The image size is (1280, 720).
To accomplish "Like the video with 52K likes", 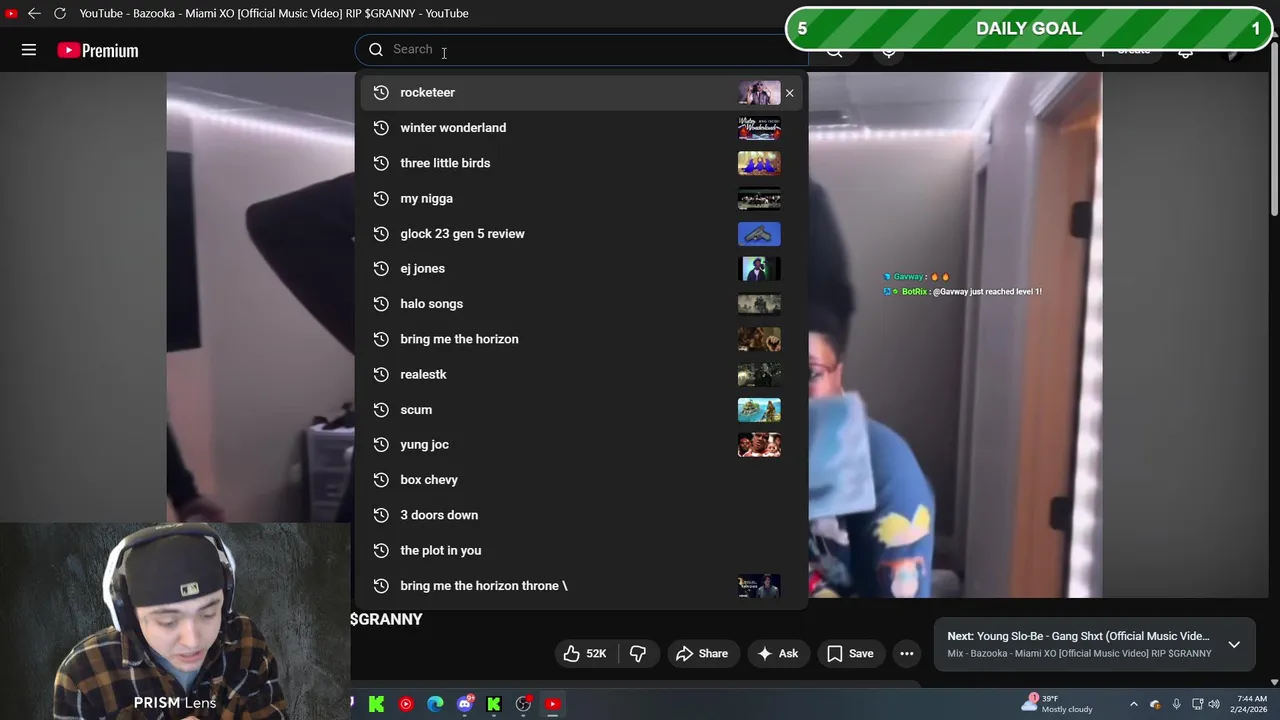I will tap(585, 653).
